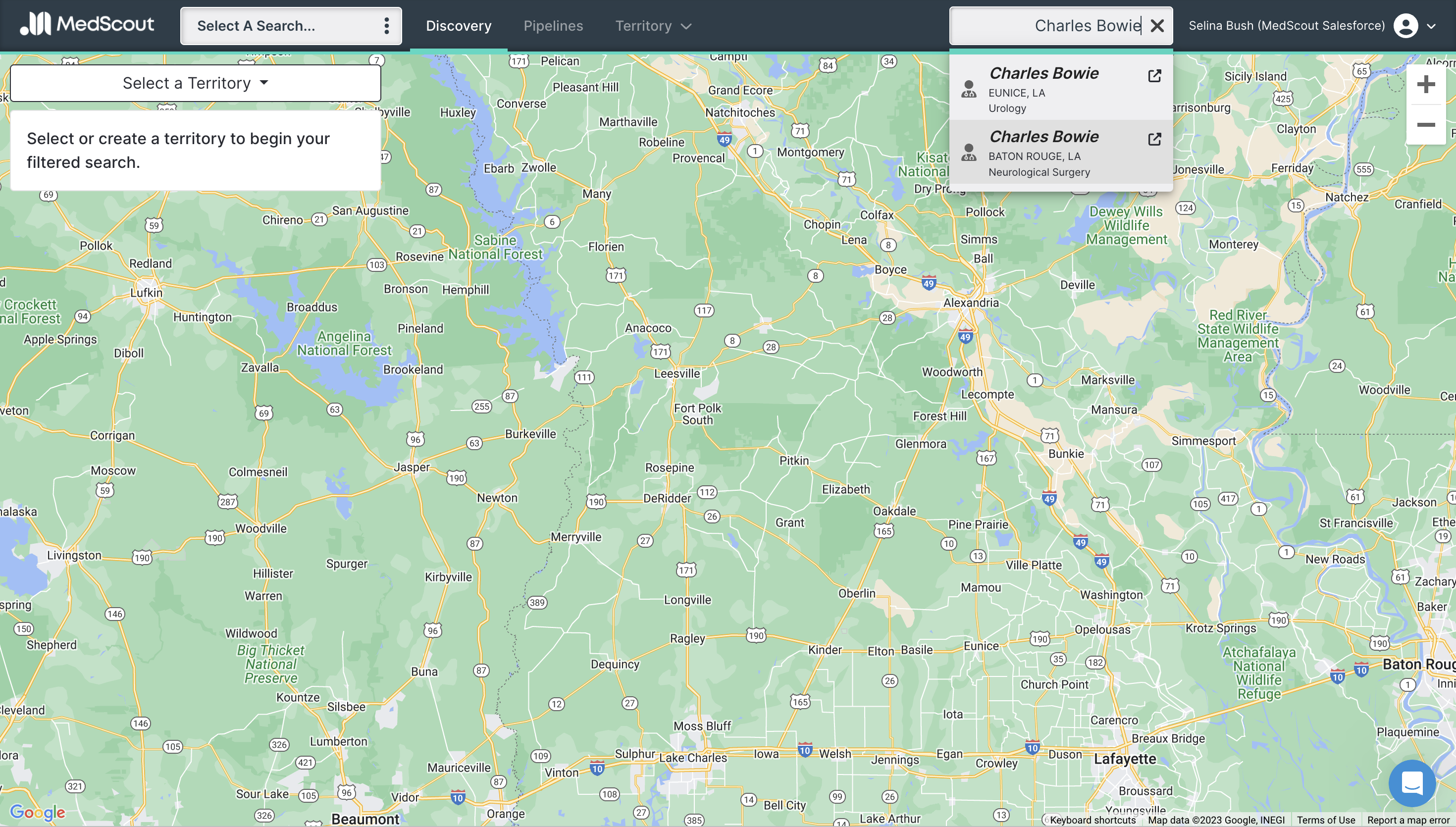Click the user account avatar icon
This screenshot has width=1456, height=827.
[x=1405, y=26]
